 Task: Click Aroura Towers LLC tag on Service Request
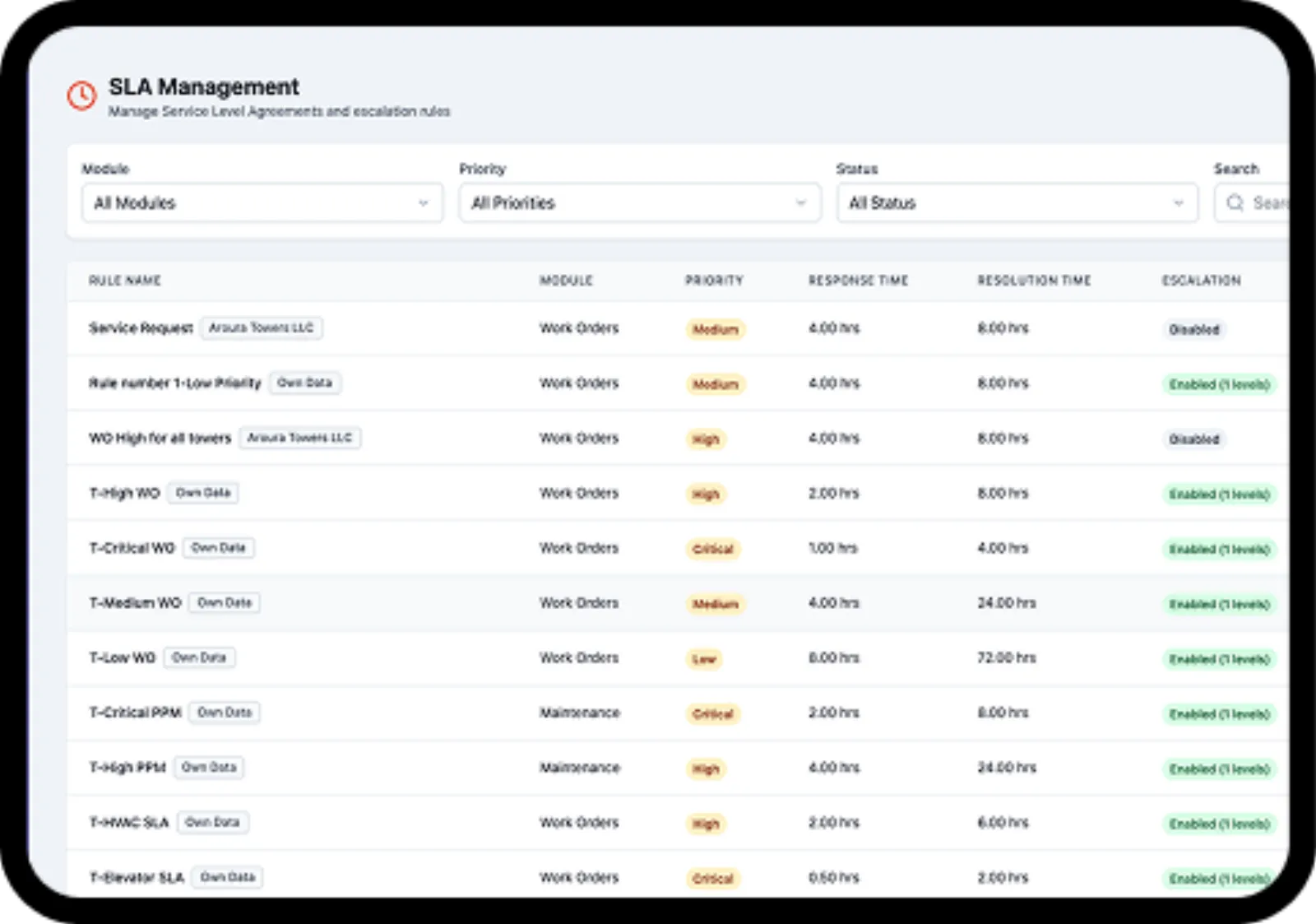pos(262,328)
